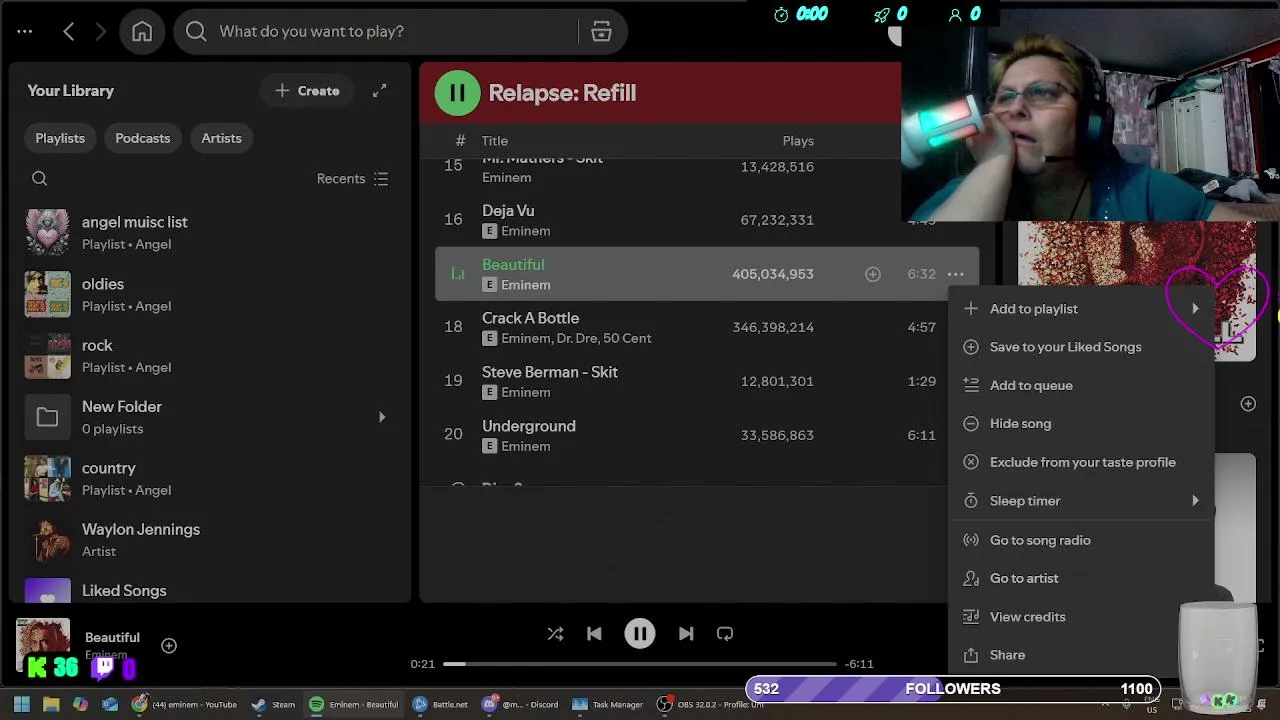
Task: Click the Create button
Action: click(x=307, y=91)
